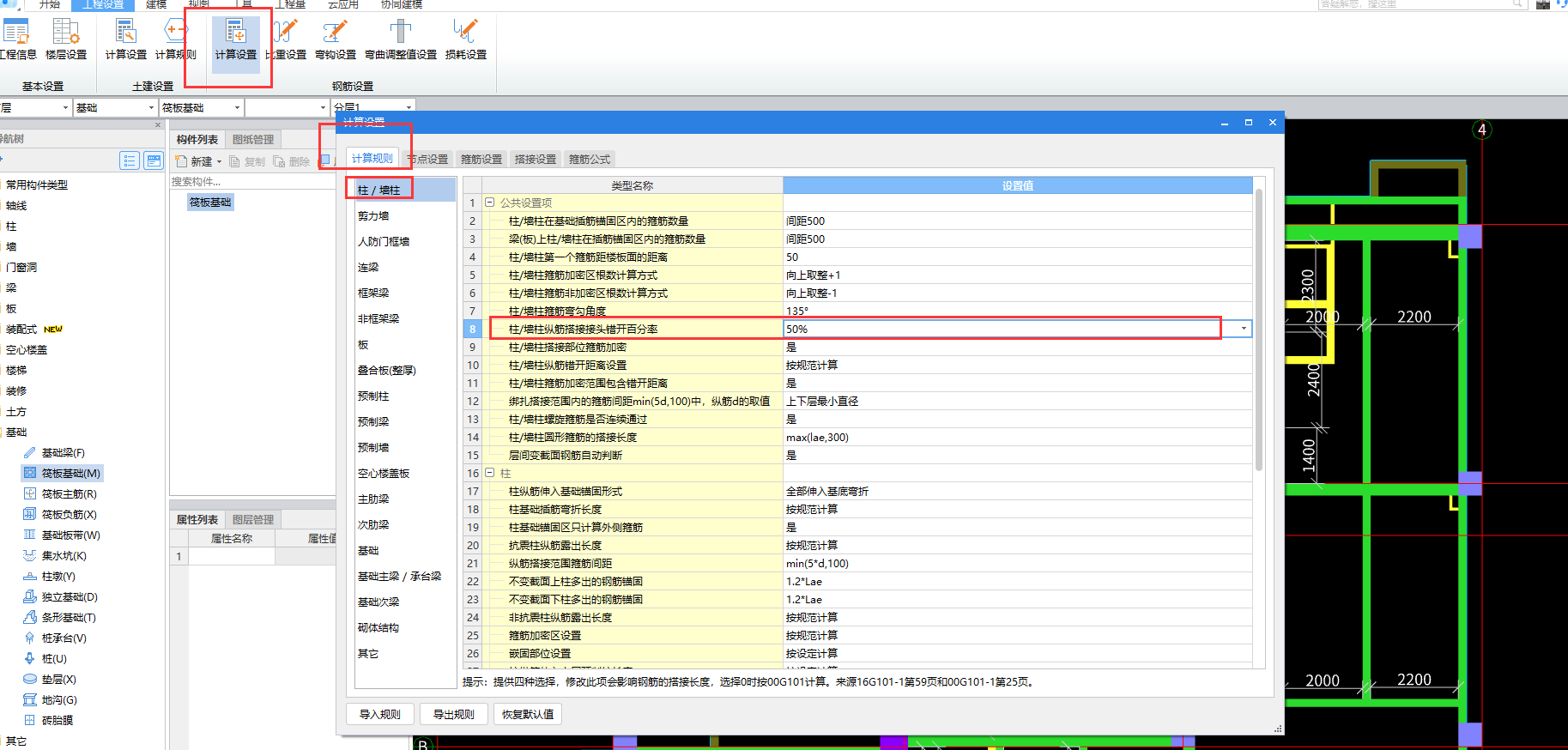Click 复制 in the component list toolbar

[x=247, y=161]
